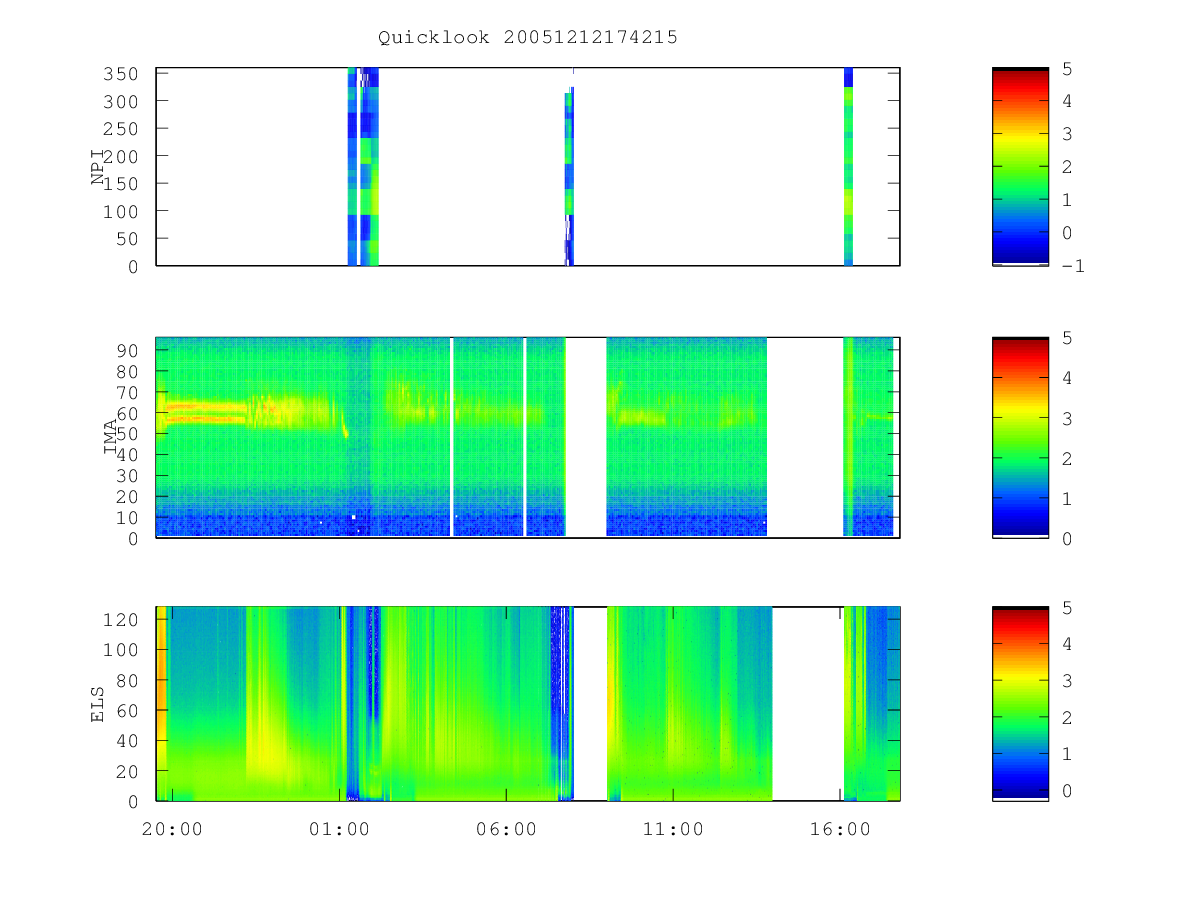Click the 01:00 time axis tick label
This screenshot has height=900, width=1200.
339,829
